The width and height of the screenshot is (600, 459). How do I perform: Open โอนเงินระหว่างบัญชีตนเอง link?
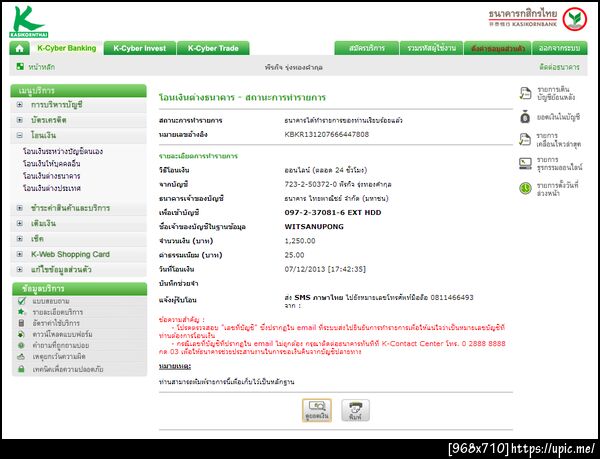(63, 151)
